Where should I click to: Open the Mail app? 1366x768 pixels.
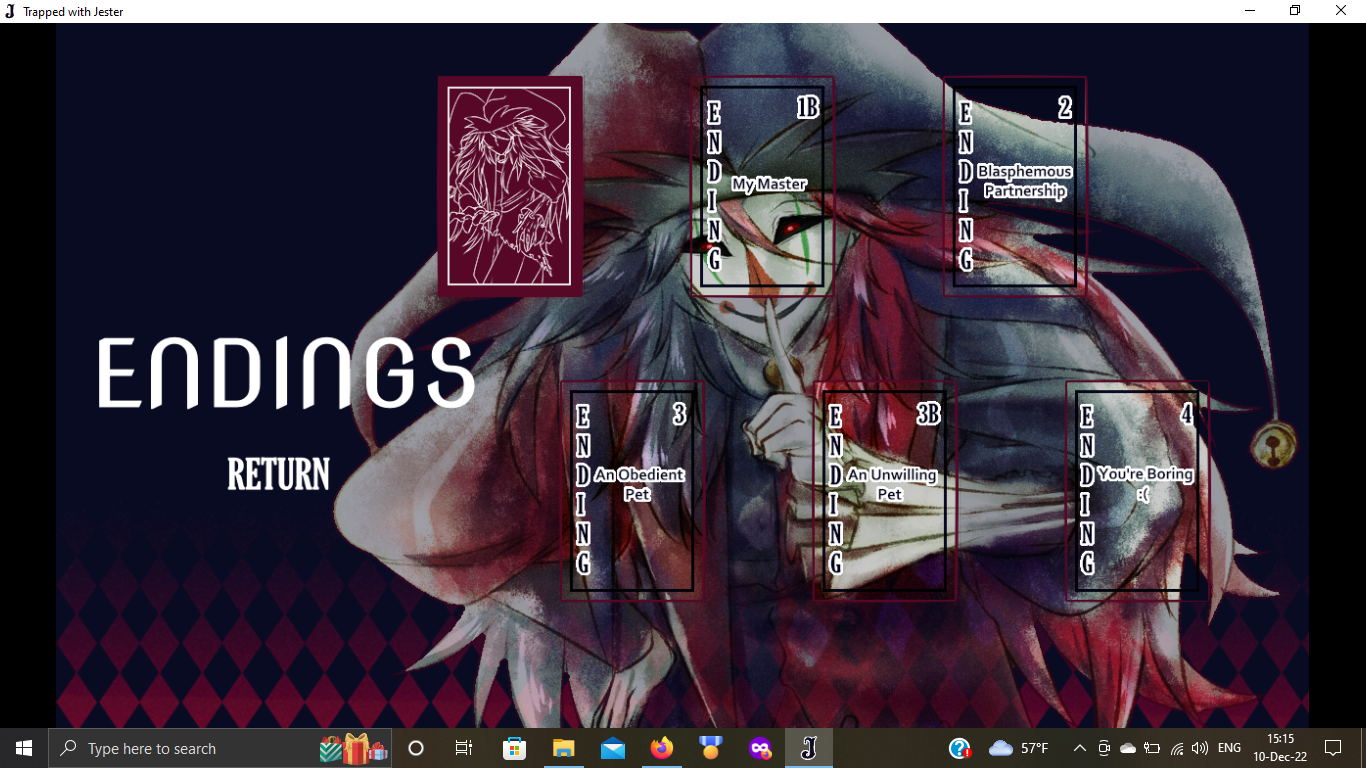click(x=613, y=748)
